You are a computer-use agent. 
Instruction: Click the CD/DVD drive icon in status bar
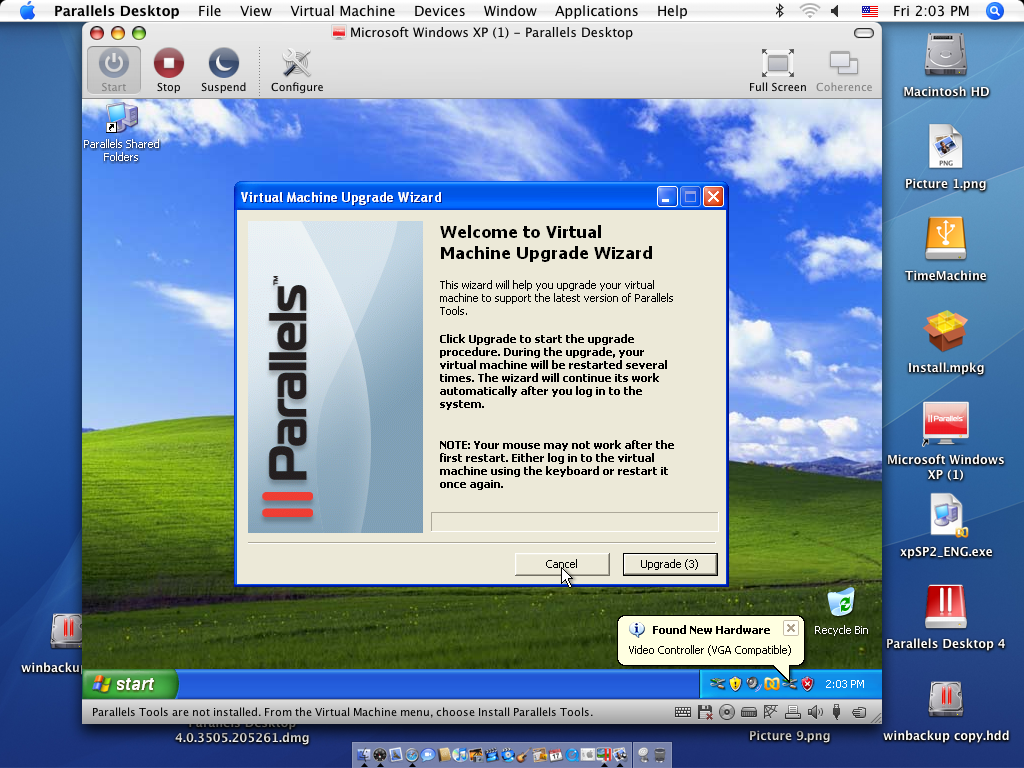[x=727, y=712]
